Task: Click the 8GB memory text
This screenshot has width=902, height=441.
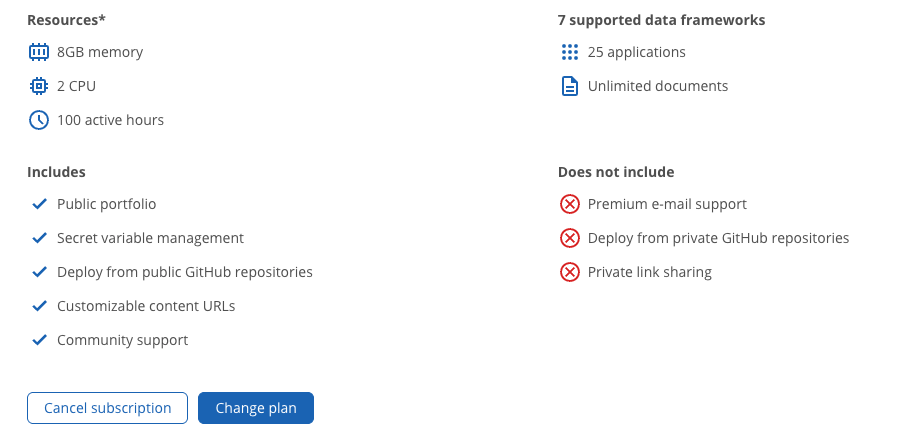Action: click(100, 52)
